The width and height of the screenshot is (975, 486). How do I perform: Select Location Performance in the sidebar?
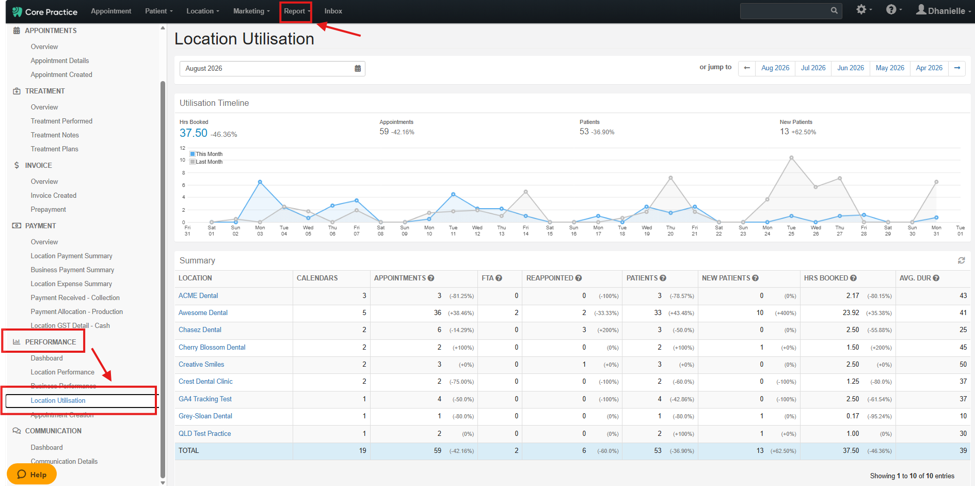tap(63, 372)
